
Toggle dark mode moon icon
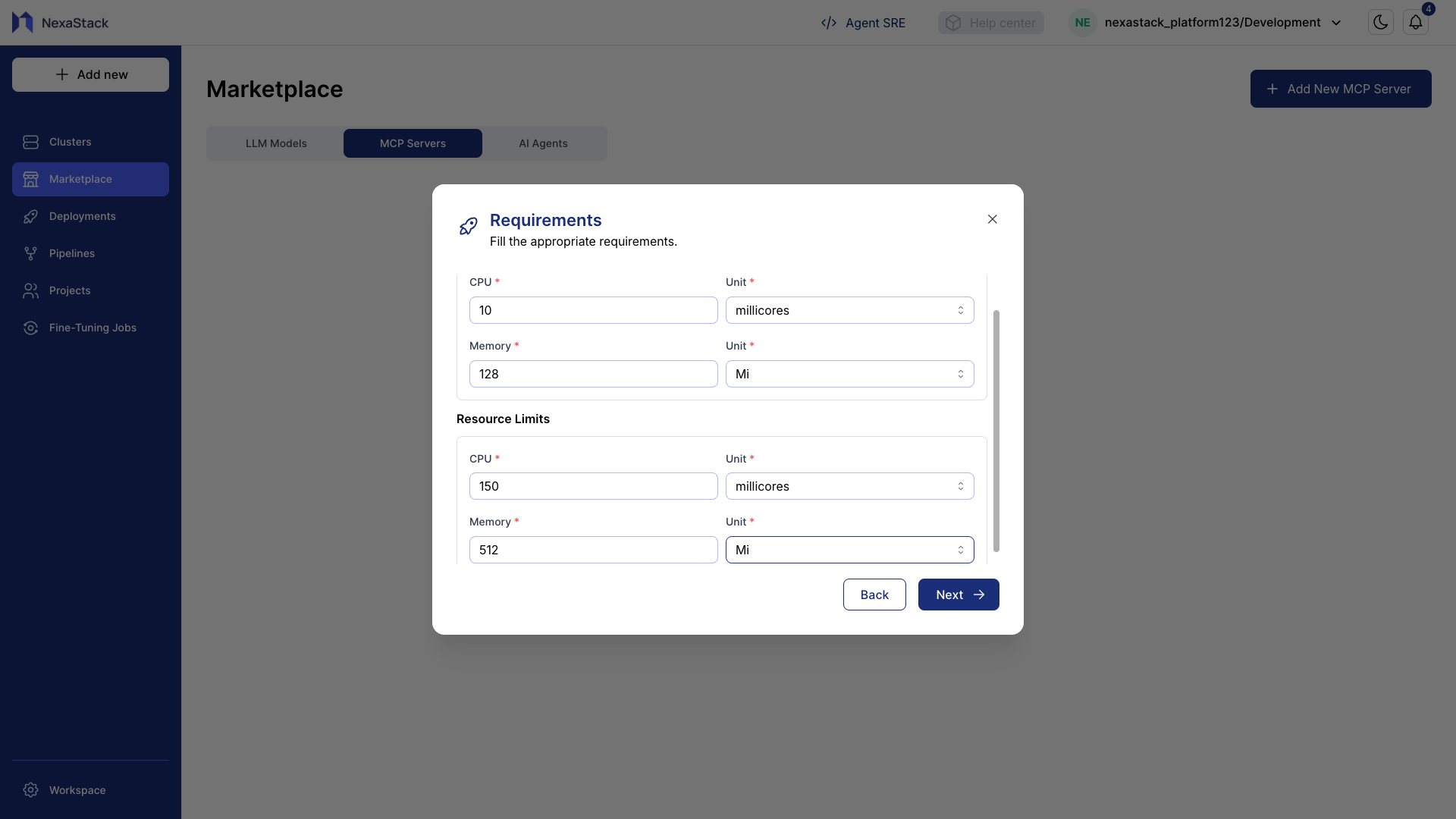click(x=1380, y=23)
